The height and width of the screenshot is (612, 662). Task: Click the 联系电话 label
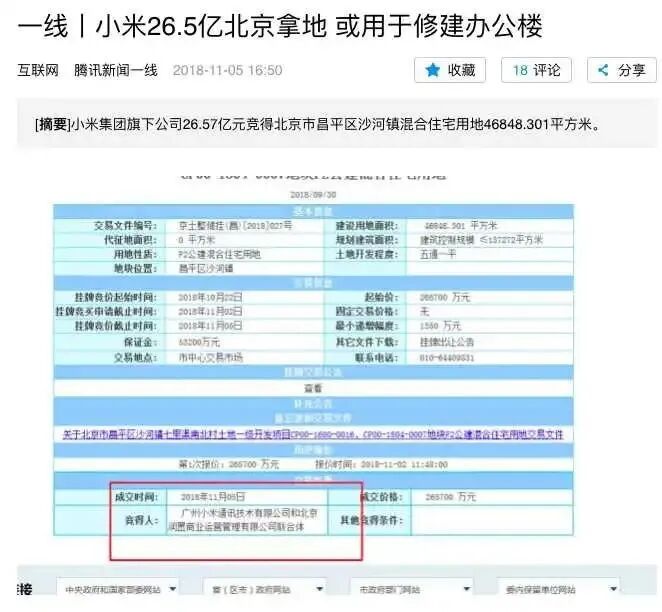377,358
